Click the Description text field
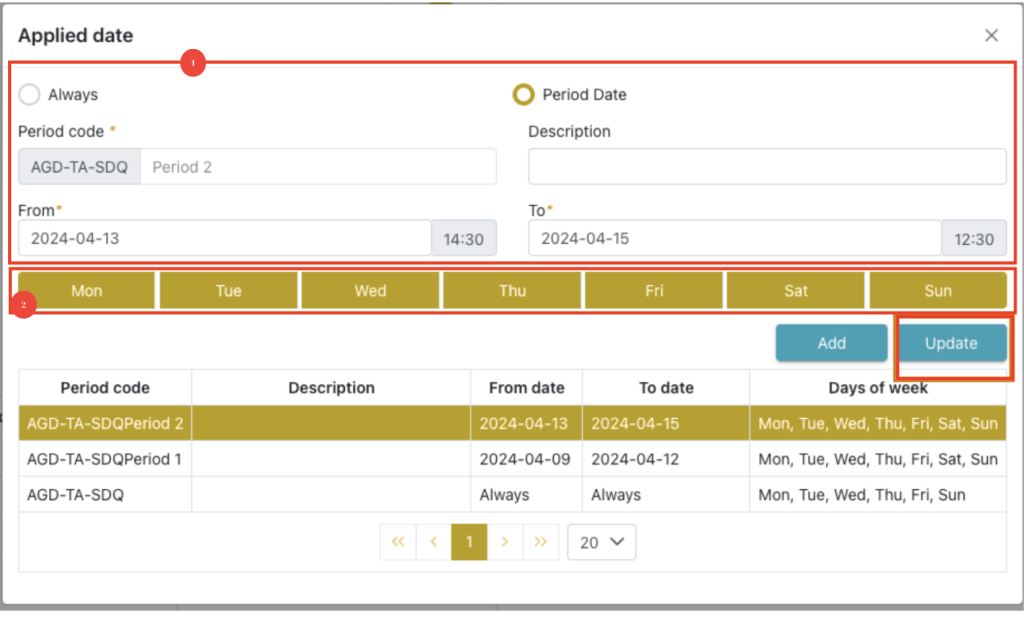1024x619 pixels. pos(767,167)
